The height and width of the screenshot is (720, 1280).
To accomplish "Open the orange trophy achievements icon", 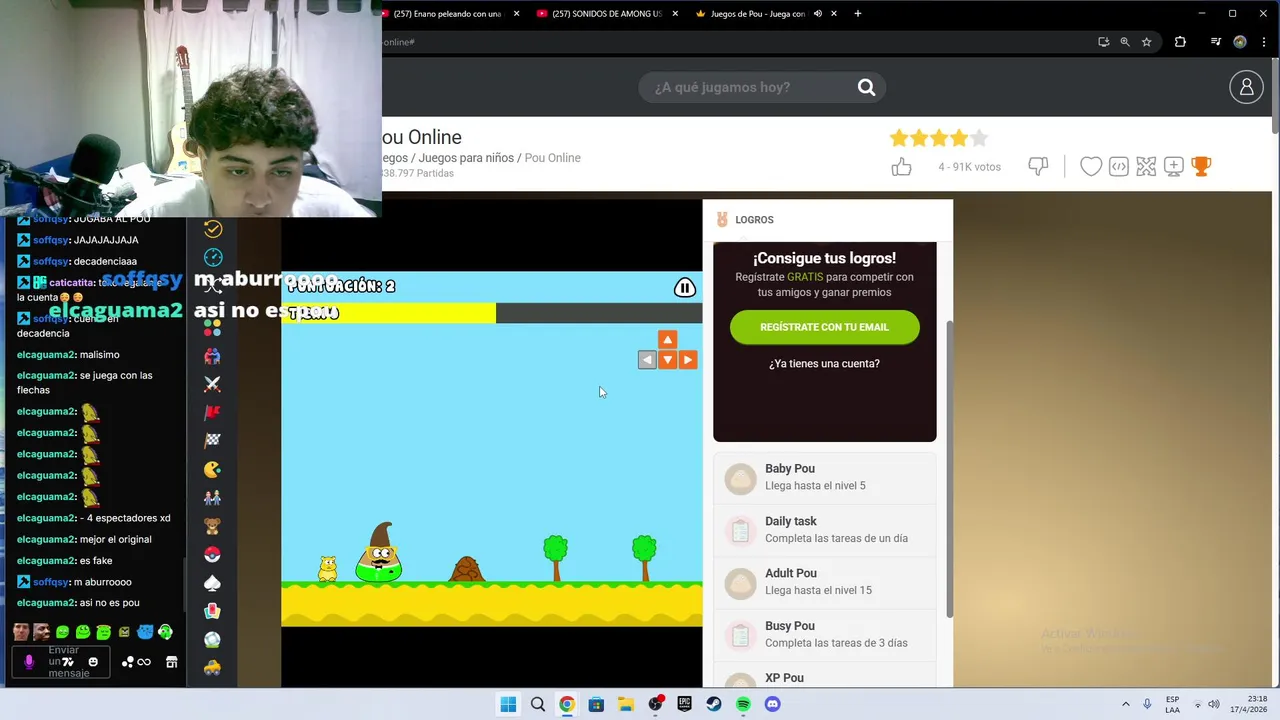I will coord(1201,167).
